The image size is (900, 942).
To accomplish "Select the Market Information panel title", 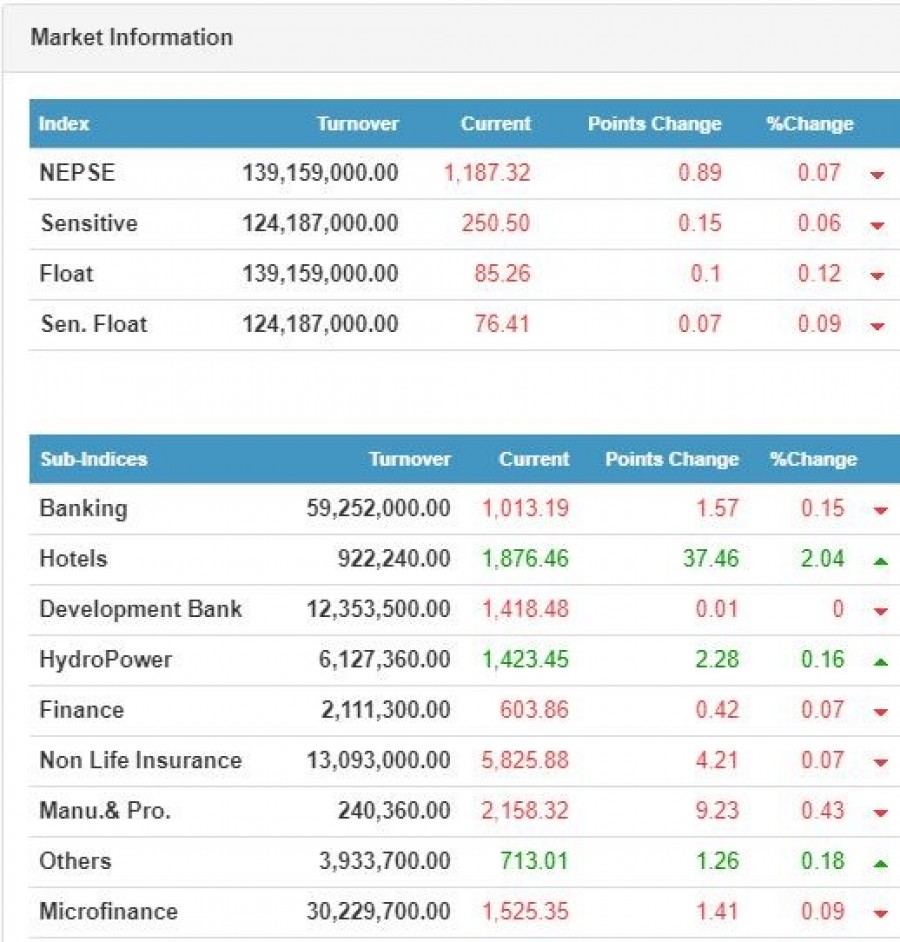I will (131, 38).
